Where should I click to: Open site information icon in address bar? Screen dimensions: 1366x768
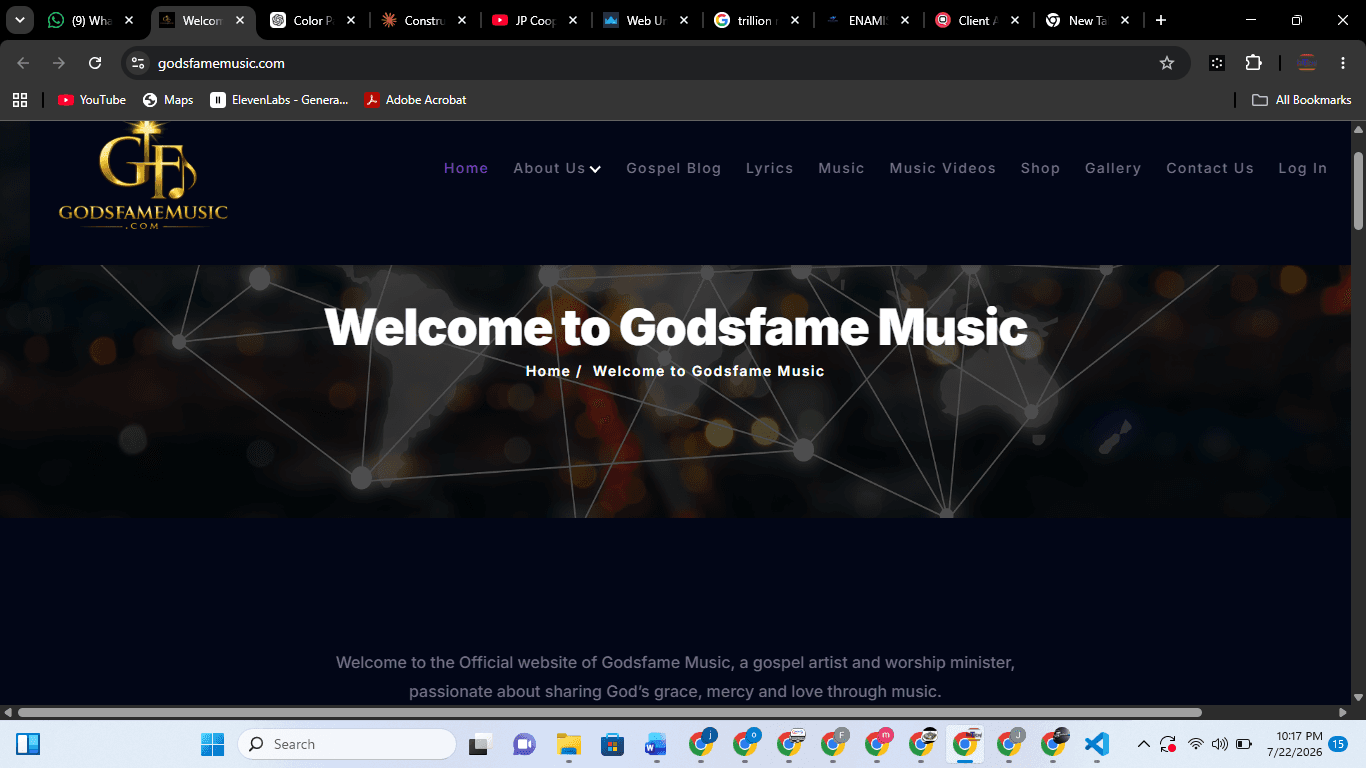138,63
